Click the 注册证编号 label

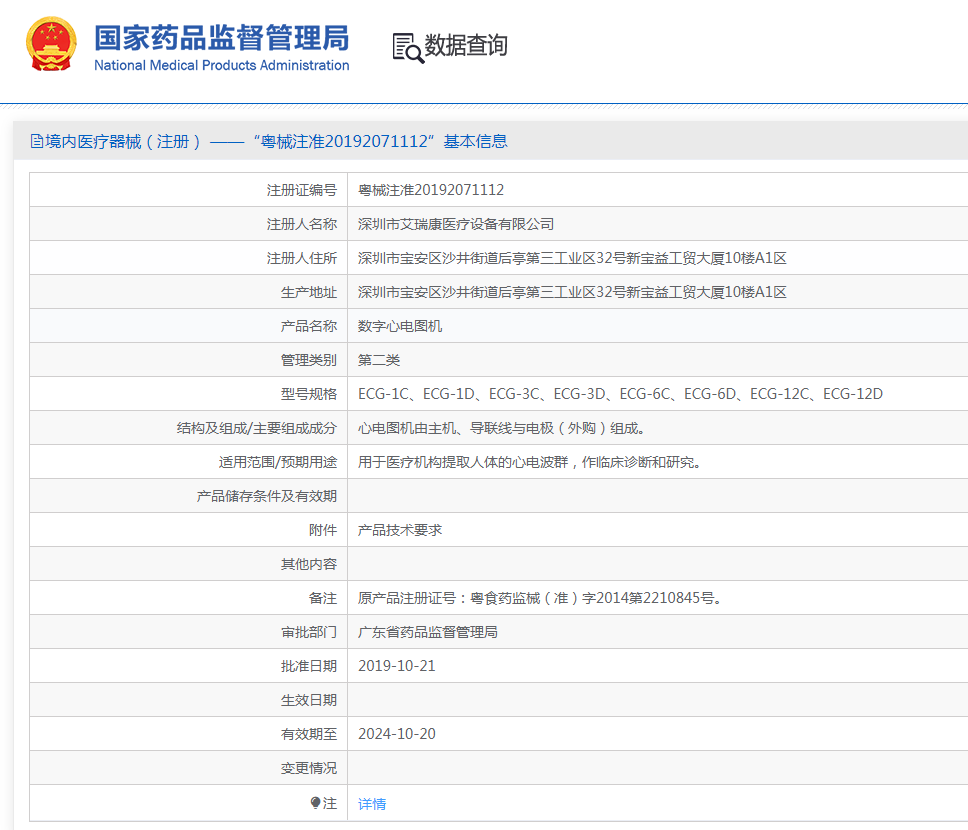point(302,190)
